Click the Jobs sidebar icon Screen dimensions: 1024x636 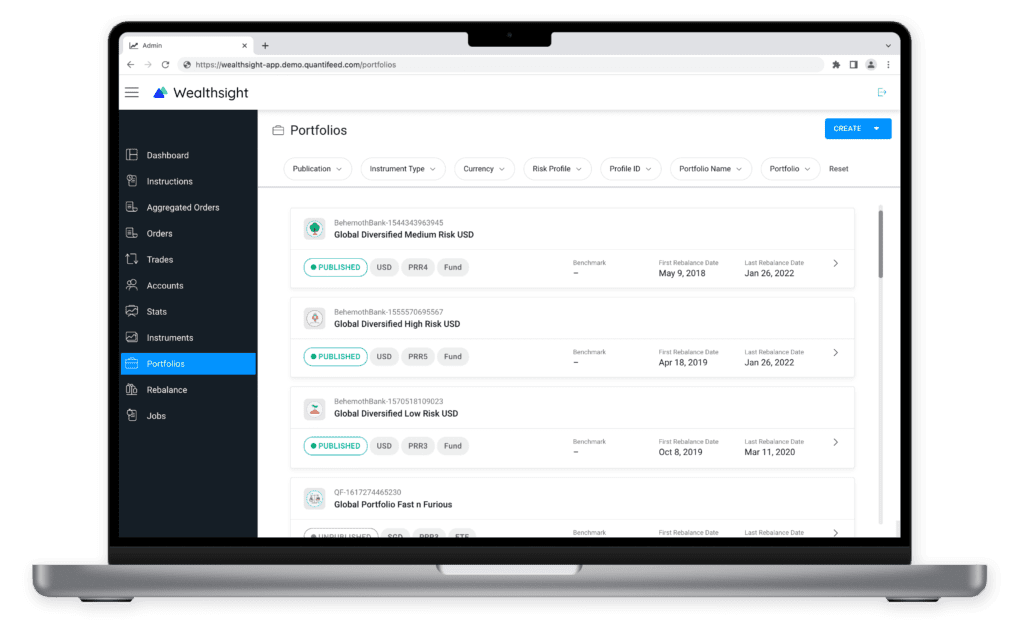(132, 415)
